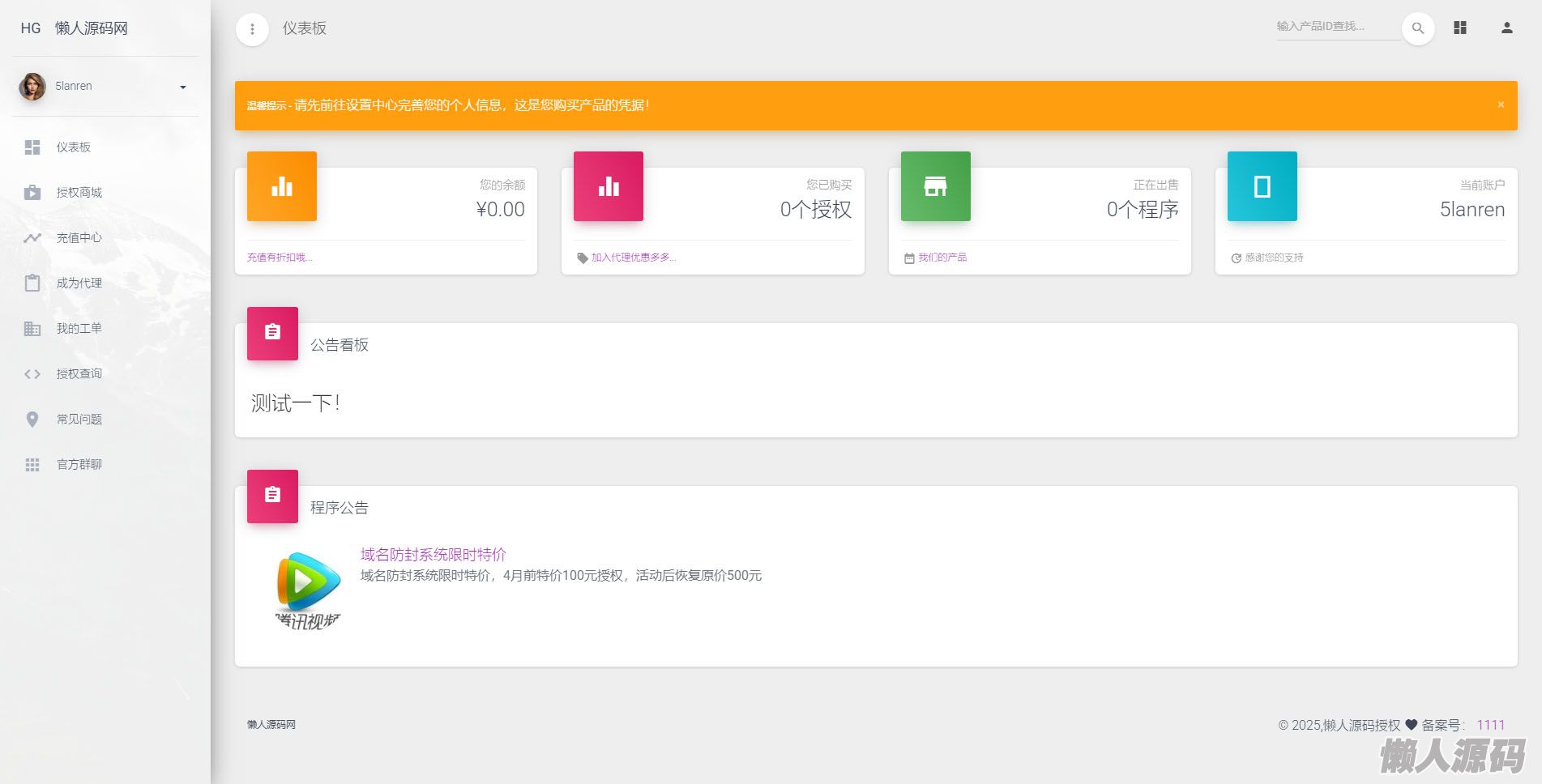Open the 域名防封系统限时特价 announcement link
Screen dimensions: 1542x784
(433, 555)
